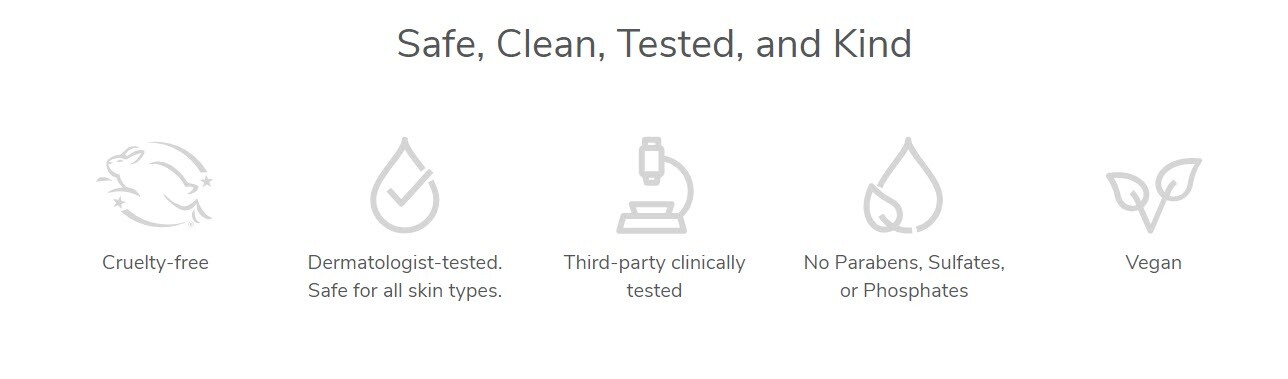This screenshot has height=379, width=1288.
Task: Select the Vegan label under leaves
Action: [1153, 263]
